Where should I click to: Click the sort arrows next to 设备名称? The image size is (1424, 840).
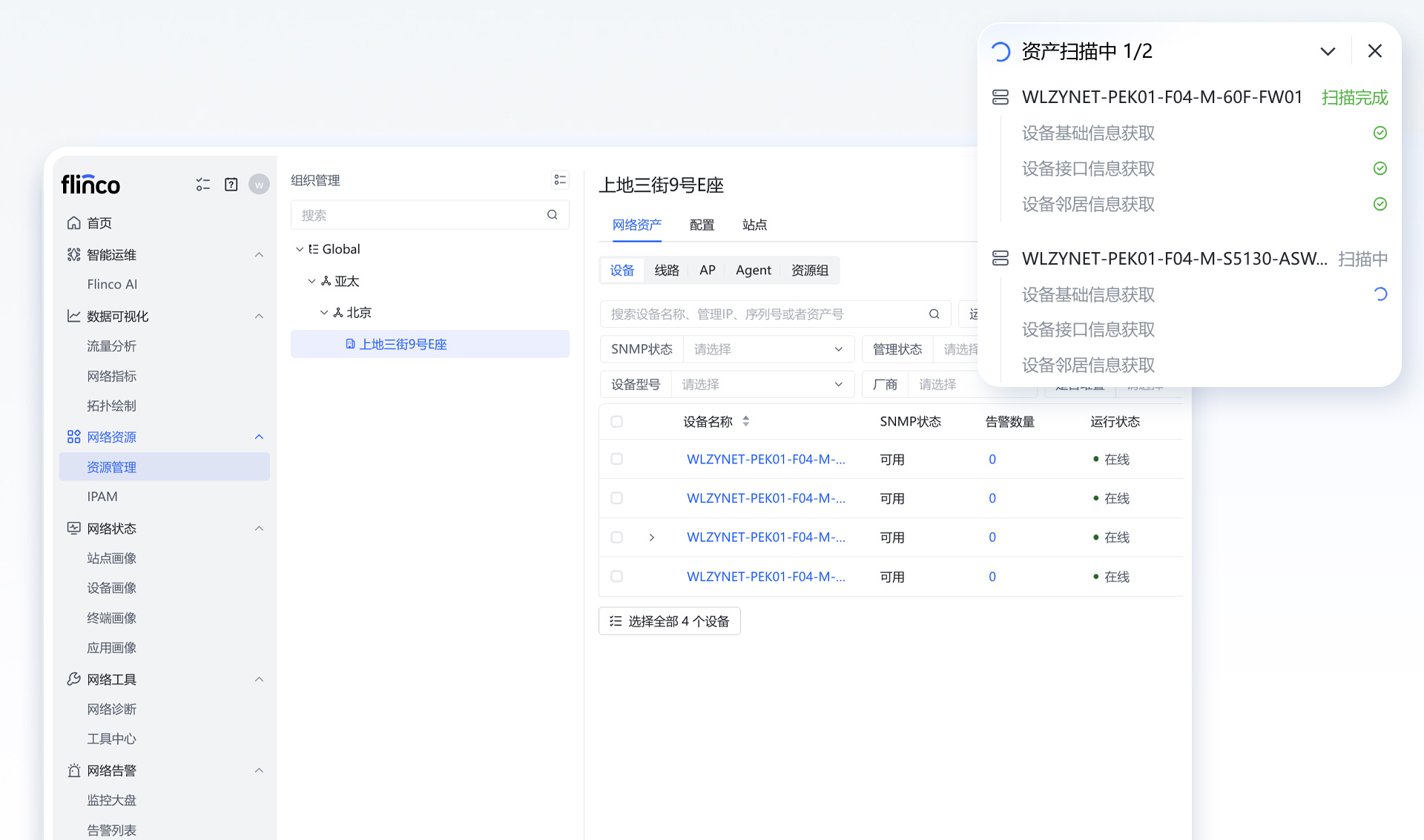pyautogui.click(x=745, y=421)
